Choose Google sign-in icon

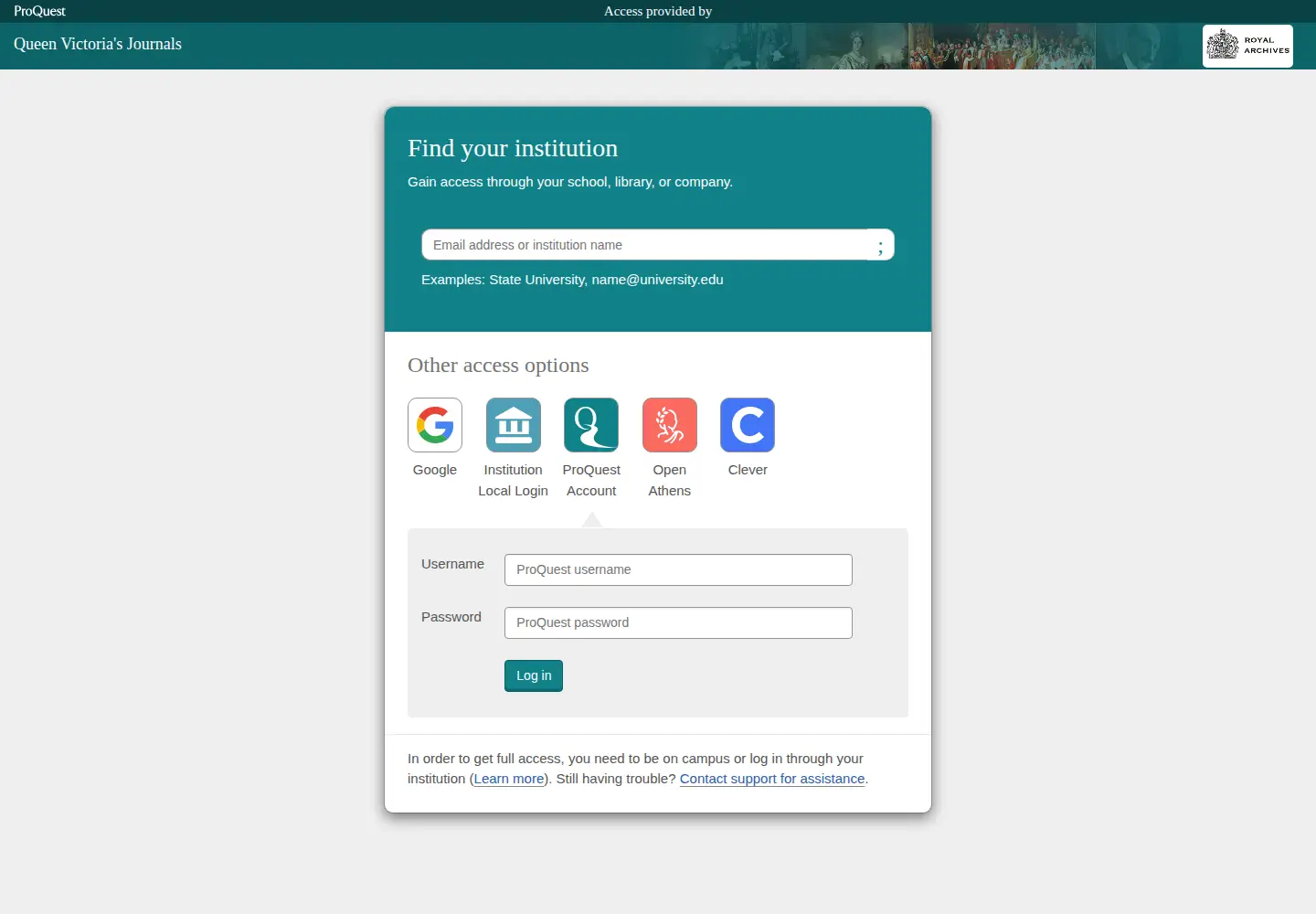[435, 425]
